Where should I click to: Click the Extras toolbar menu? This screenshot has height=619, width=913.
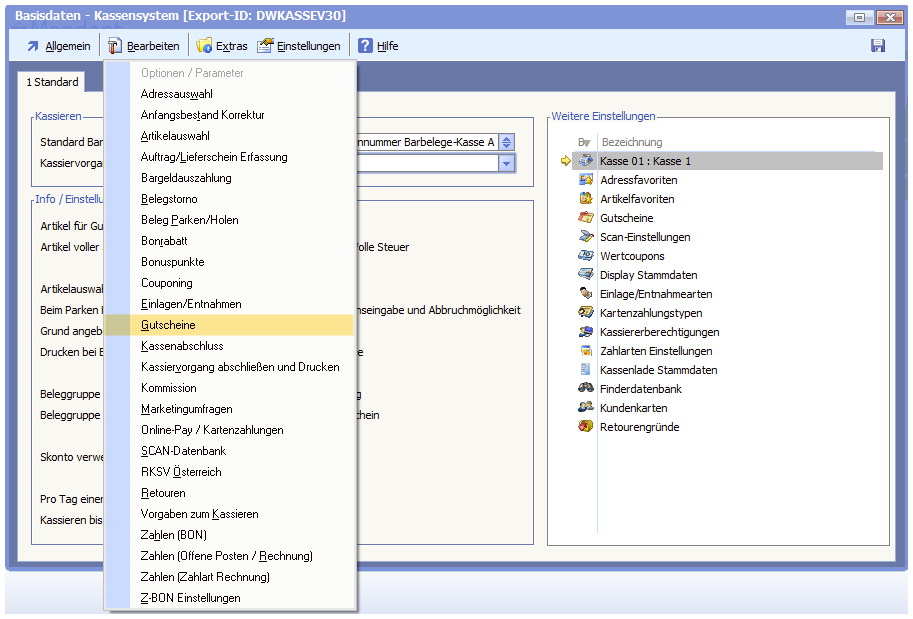pos(222,46)
